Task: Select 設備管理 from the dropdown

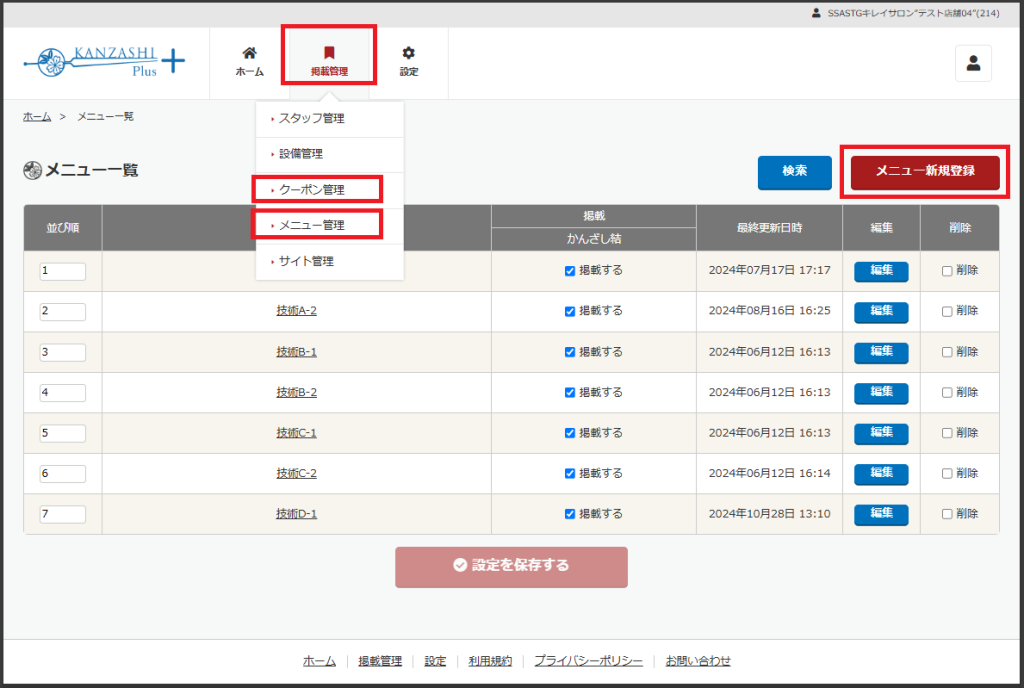Action: click(x=300, y=155)
